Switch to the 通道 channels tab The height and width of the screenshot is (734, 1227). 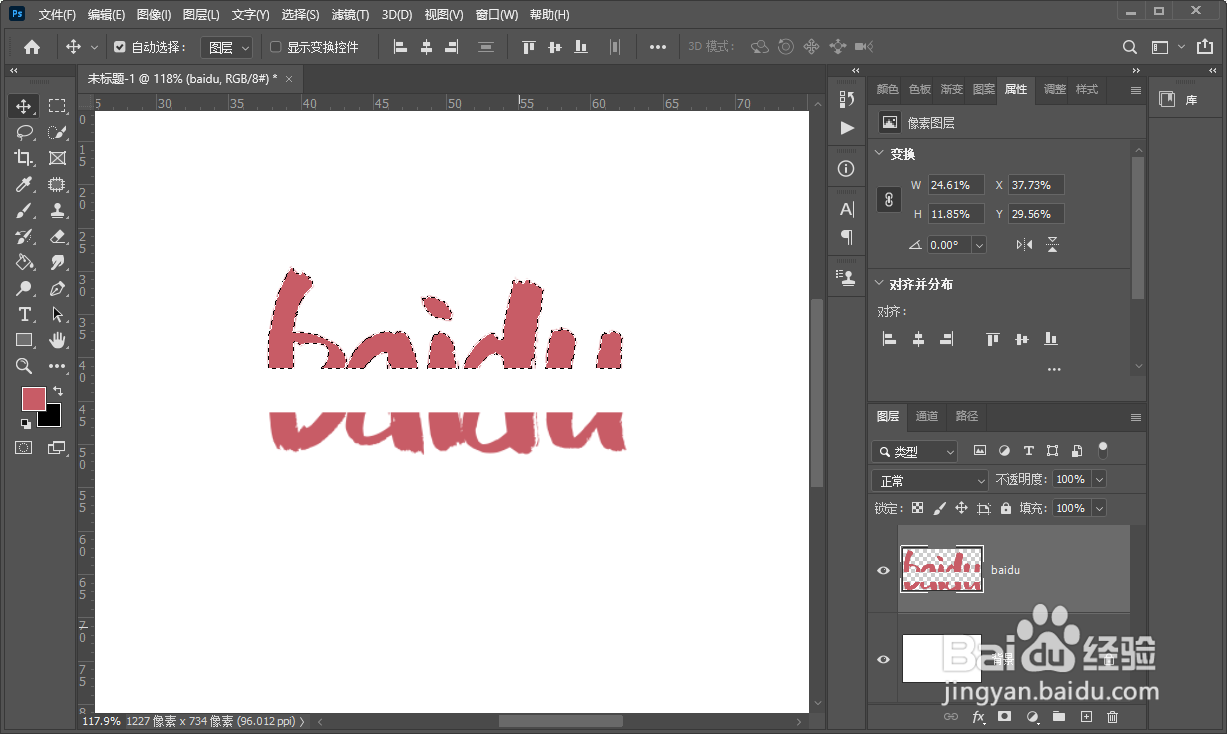click(927, 416)
